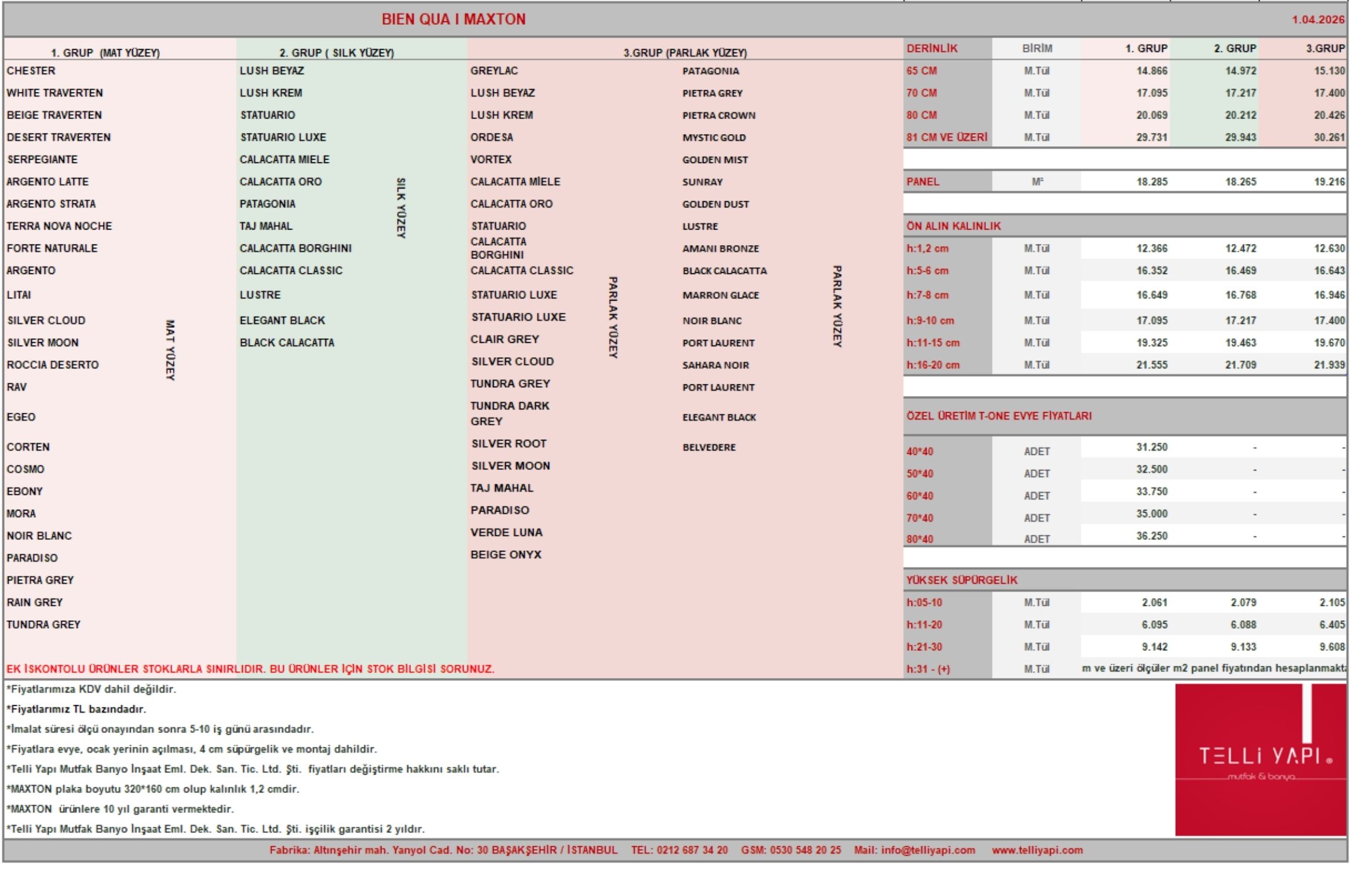This screenshot has height=896, width=1352.
Task: Select the sink price 36.250
Action: 1152,536
